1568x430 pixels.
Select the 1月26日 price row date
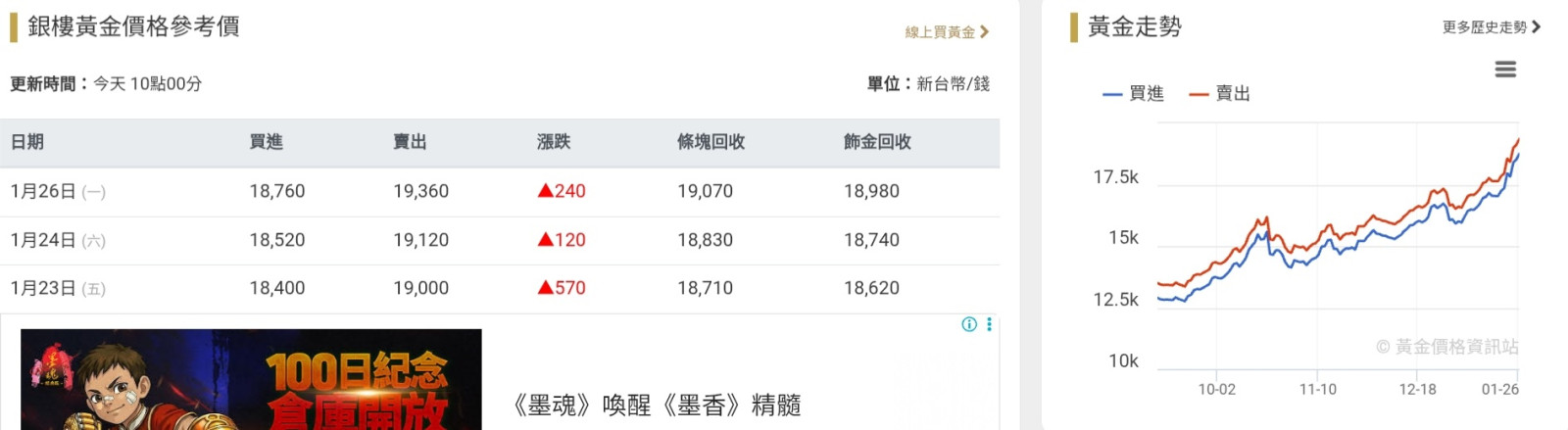(44, 192)
